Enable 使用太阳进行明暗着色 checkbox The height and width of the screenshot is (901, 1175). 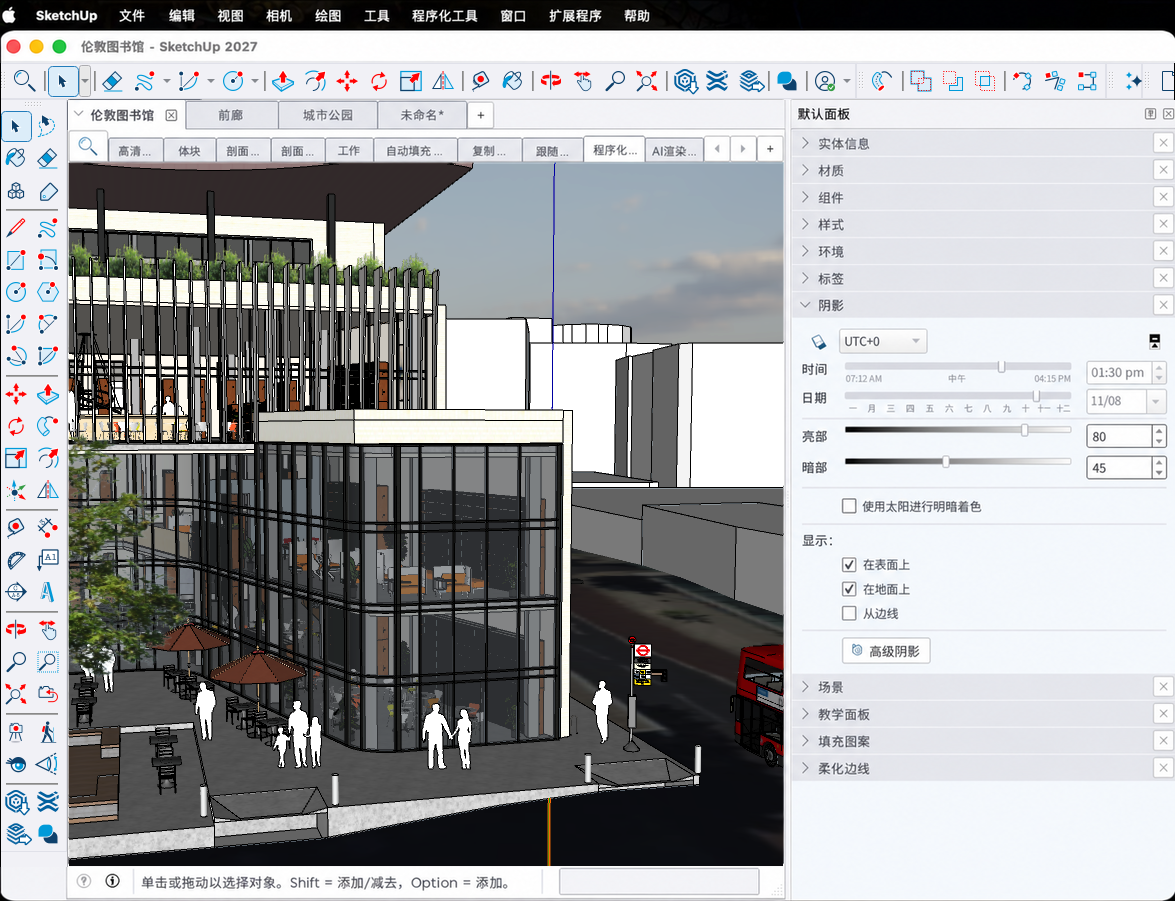pyautogui.click(x=849, y=506)
